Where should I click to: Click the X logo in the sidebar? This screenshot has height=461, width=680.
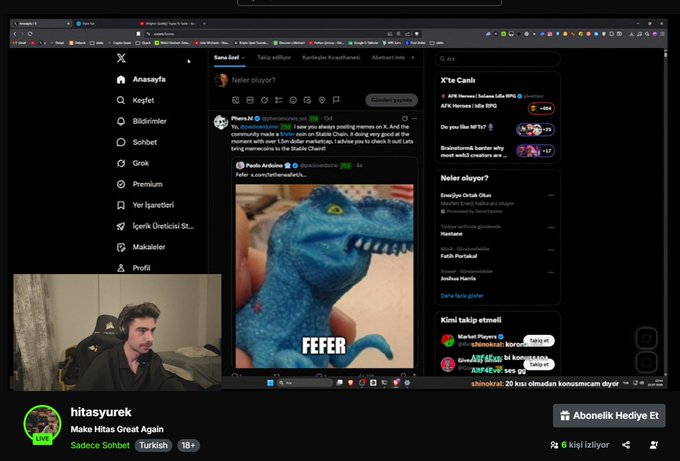point(121,58)
